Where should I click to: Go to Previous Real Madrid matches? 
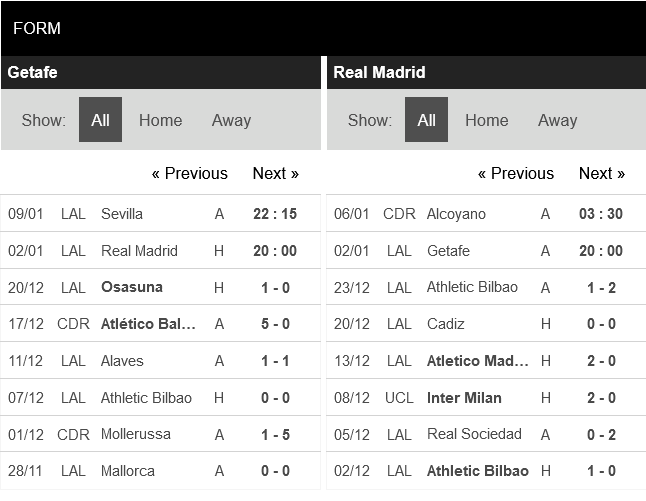point(515,173)
